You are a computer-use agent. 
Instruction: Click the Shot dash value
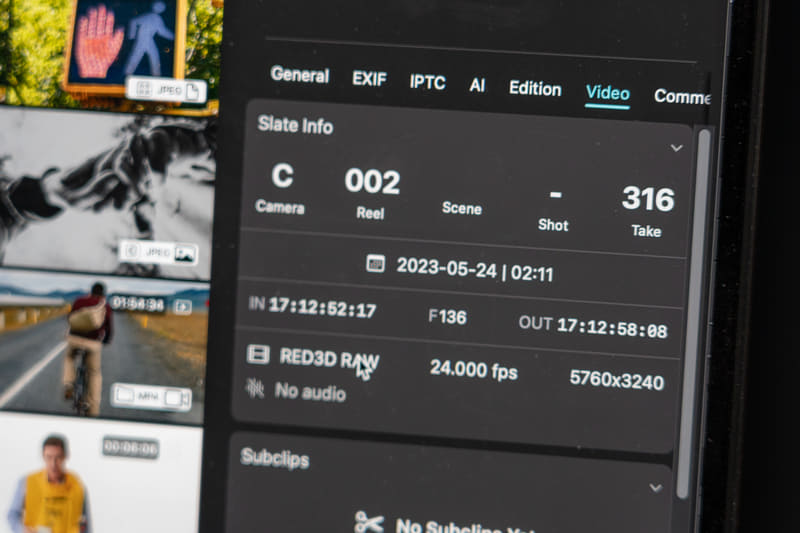click(556, 194)
